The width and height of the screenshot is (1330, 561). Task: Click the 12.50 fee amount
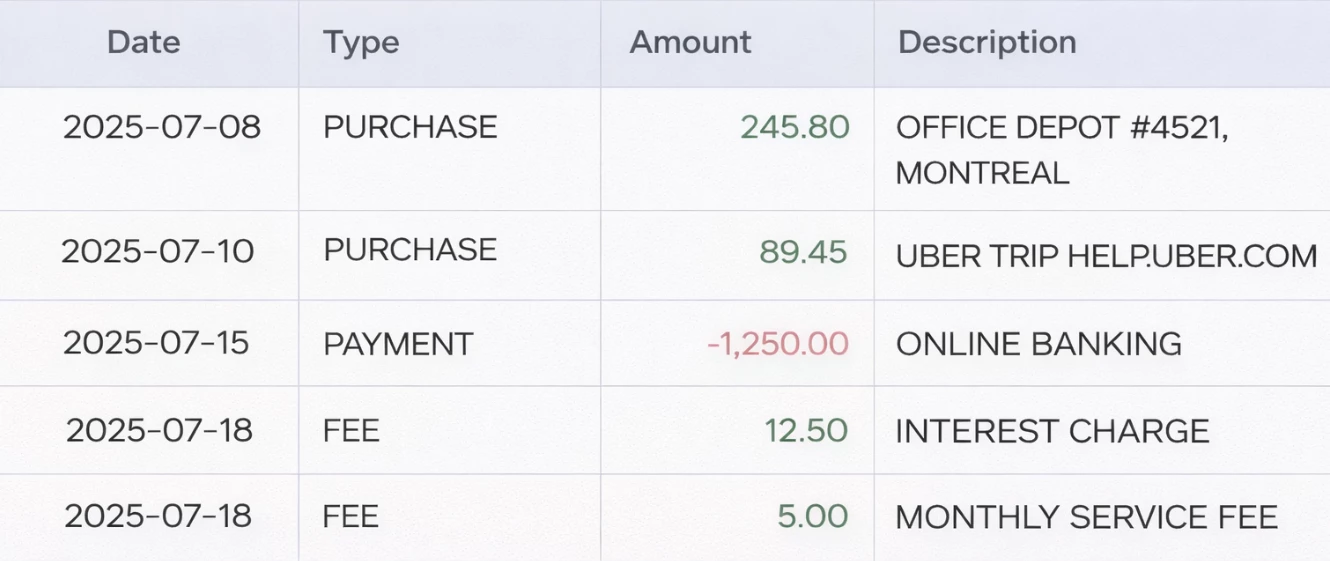[x=806, y=431]
